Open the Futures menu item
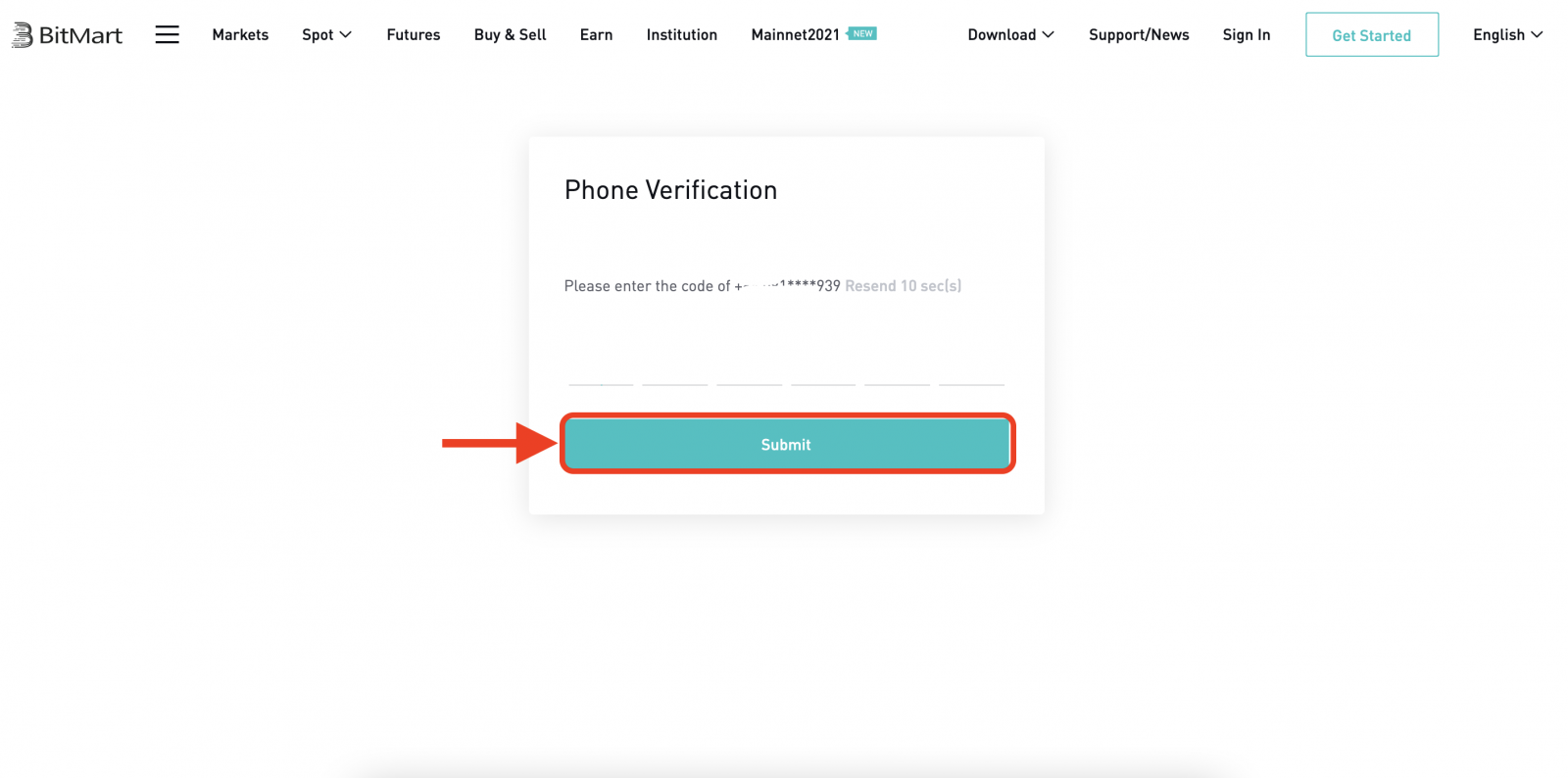The image size is (1568, 778). pyautogui.click(x=414, y=35)
